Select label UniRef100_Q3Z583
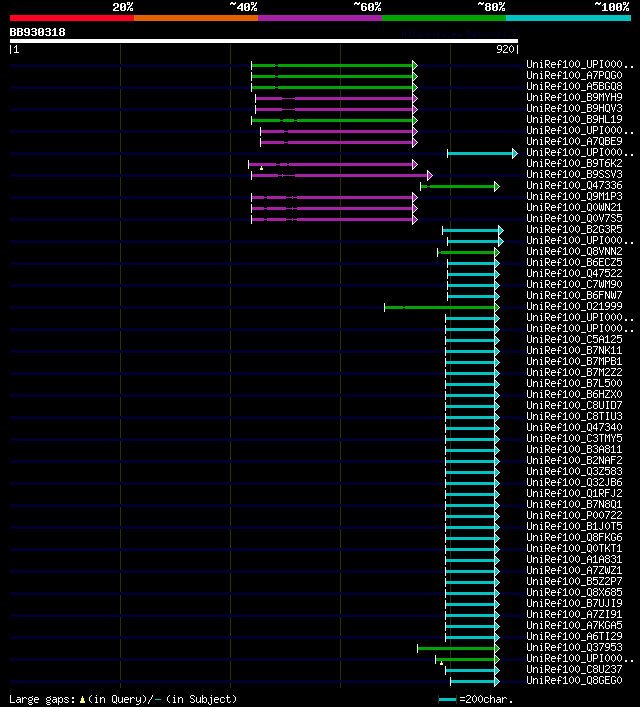 [574, 471]
